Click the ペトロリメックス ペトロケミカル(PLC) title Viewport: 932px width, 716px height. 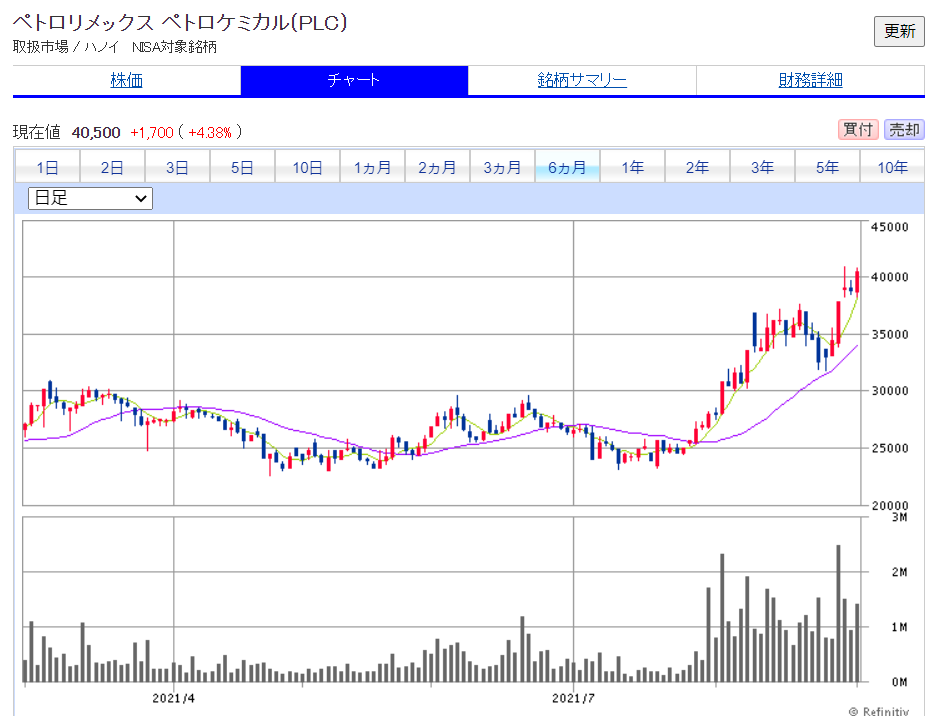point(180,23)
